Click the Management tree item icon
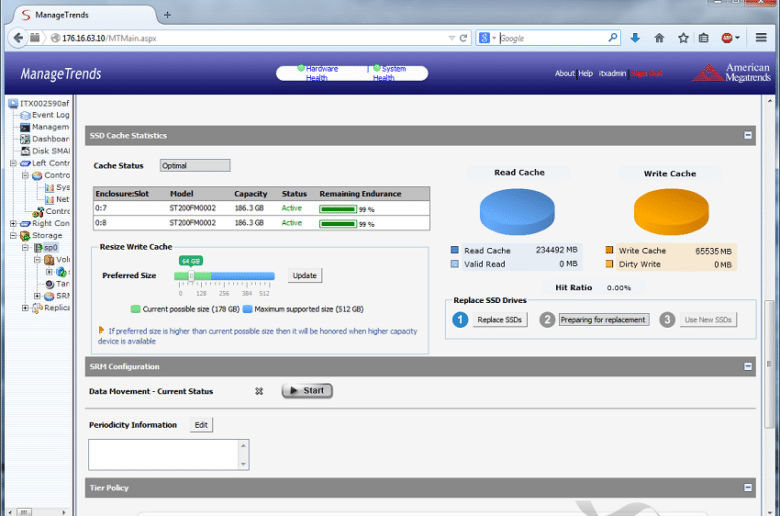Image resolution: width=780 pixels, height=516 pixels. pyautogui.click(x=25, y=127)
